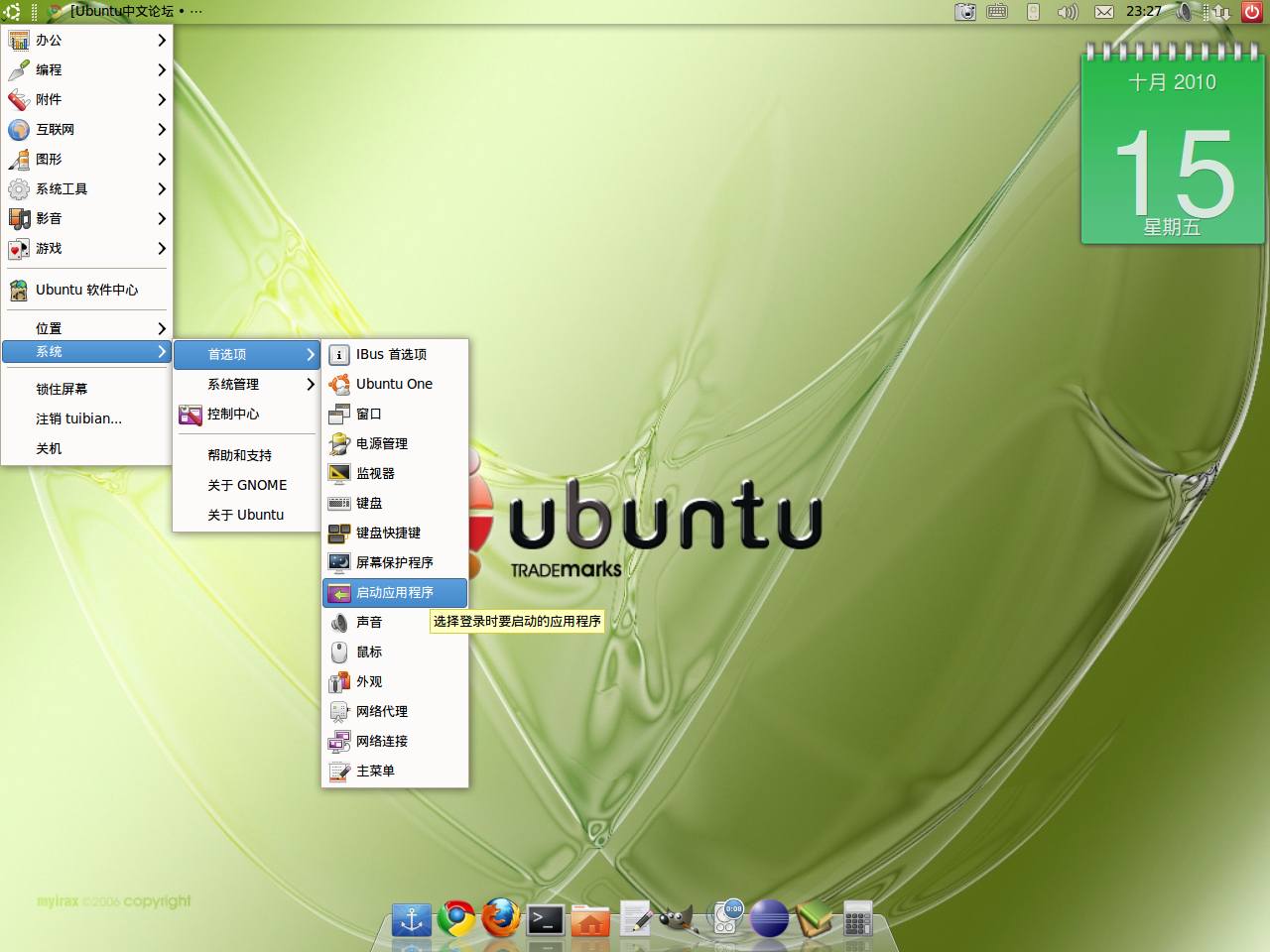Open the 办公 (Office) submenu
The height and width of the screenshot is (952, 1270).
click(87, 40)
